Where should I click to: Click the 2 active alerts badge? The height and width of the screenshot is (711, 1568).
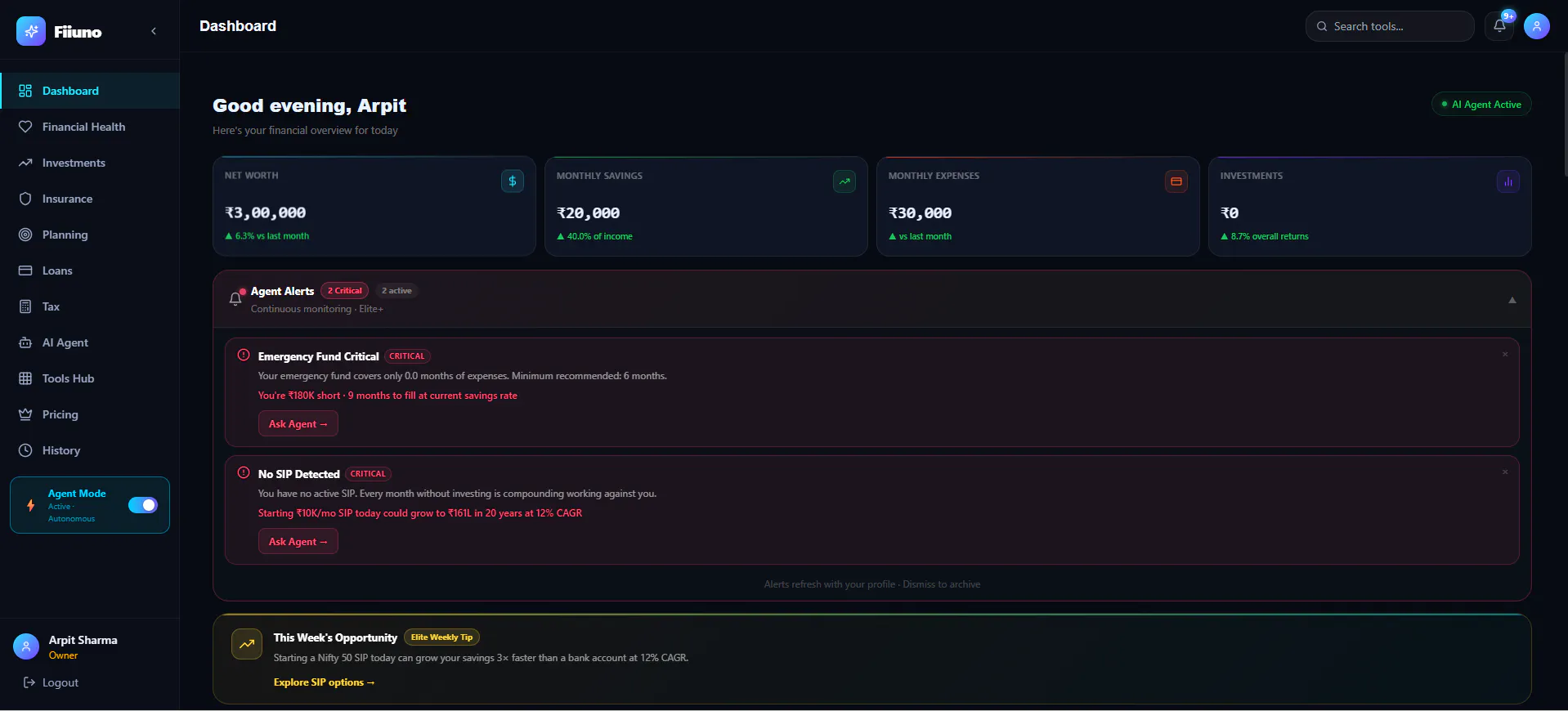(396, 291)
